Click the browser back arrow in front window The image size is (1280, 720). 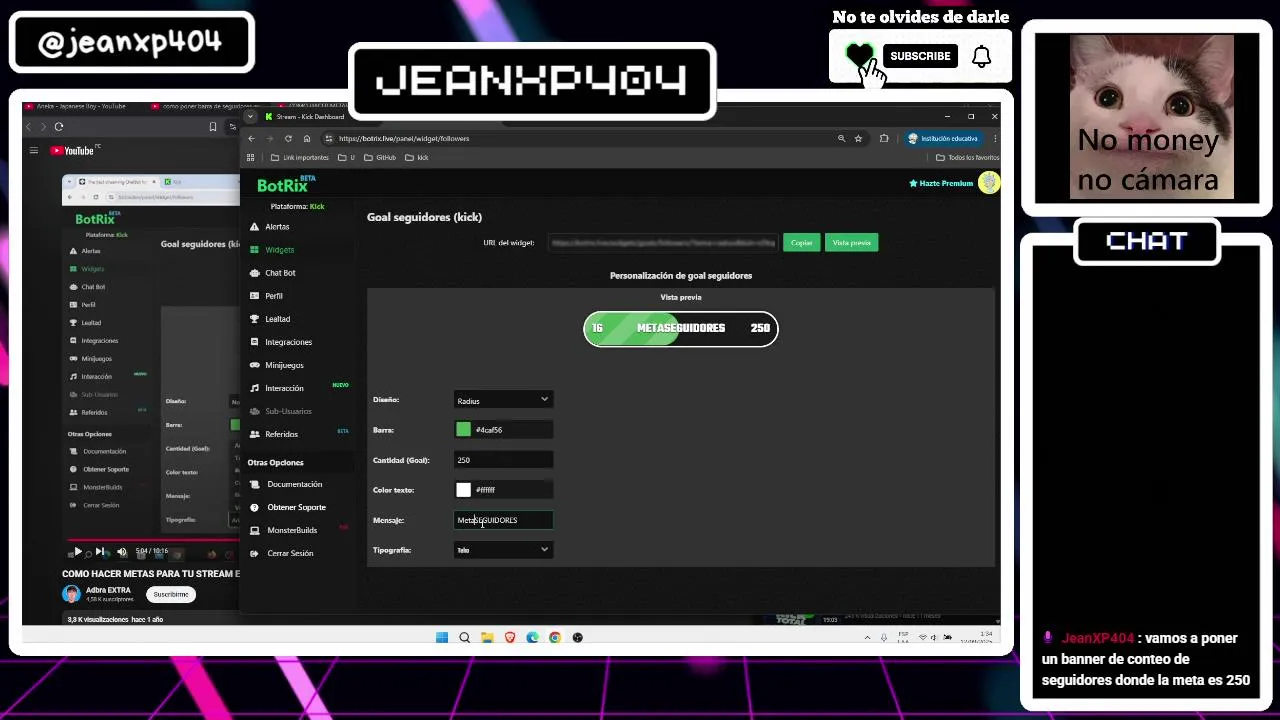(252, 139)
